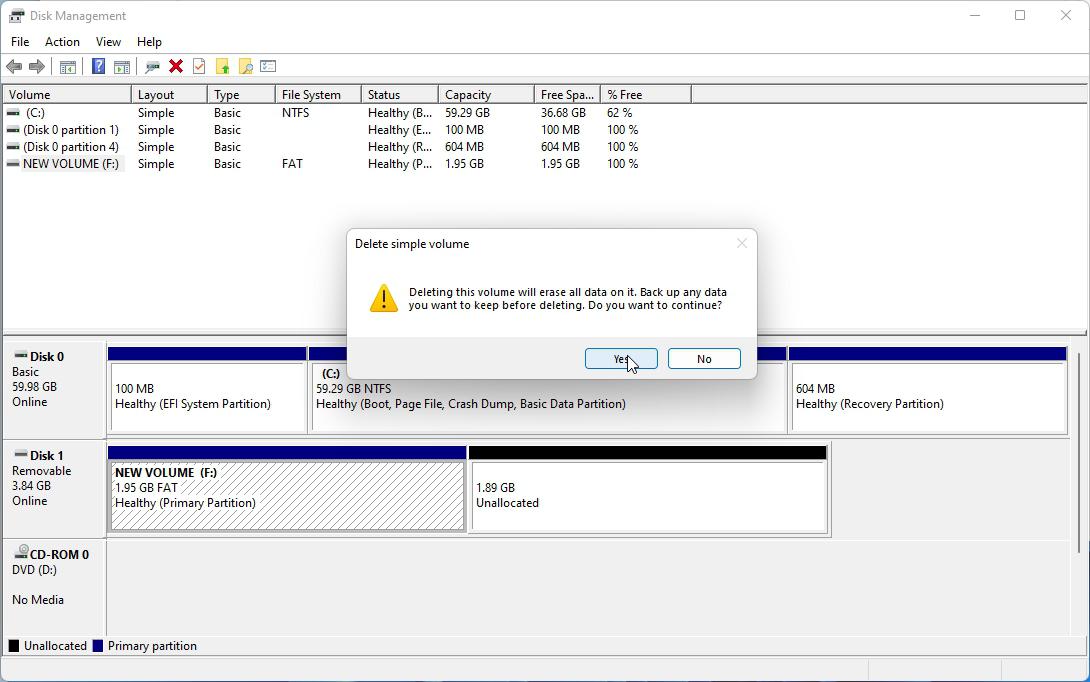Image resolution: width=1090 pixels, height=682 pixels.
Task: Click the Disk 0 Basic label panel
Action: coord(54,389)
